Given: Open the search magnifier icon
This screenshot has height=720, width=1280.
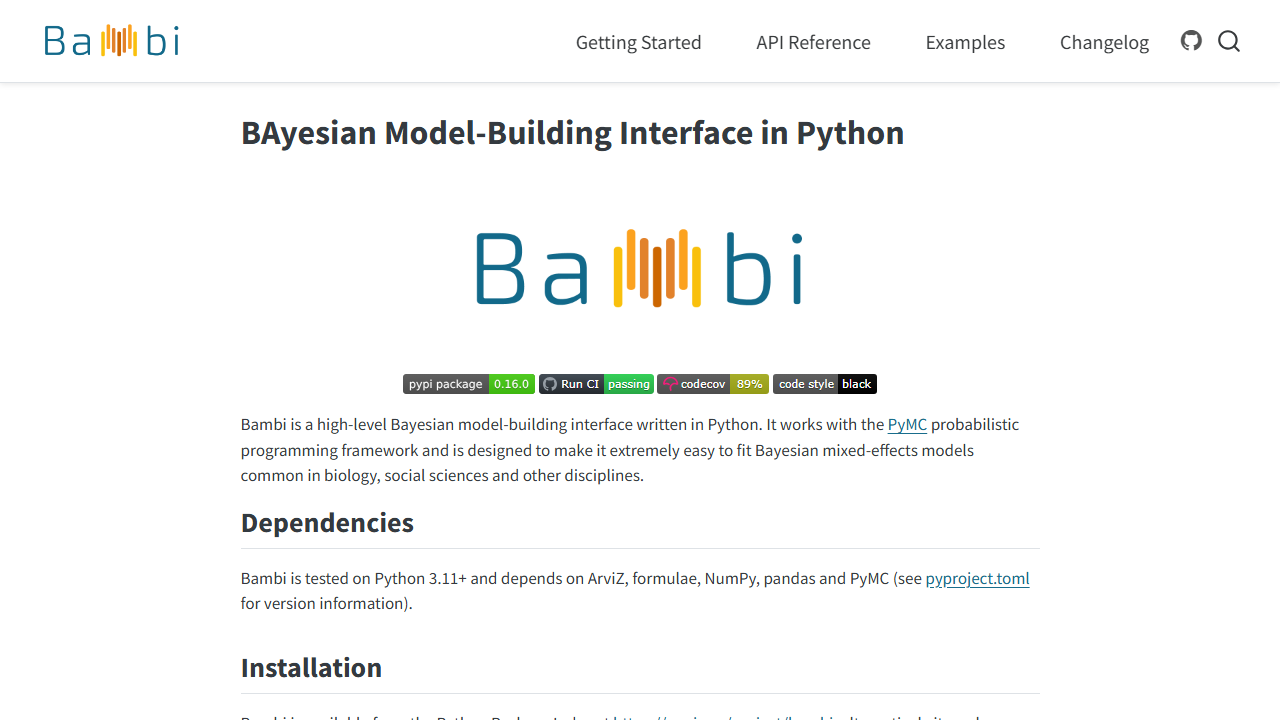Looking at the screenshot, I should pos(1229,41).
